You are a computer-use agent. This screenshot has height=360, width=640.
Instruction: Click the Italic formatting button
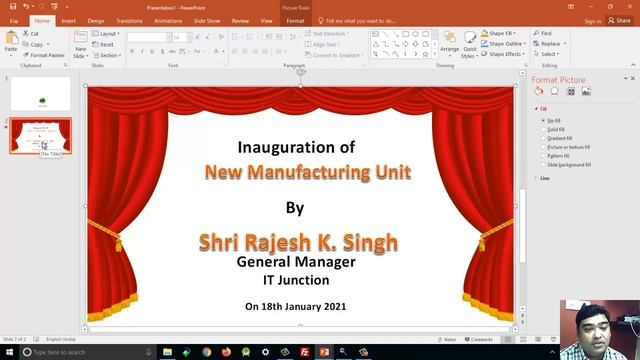click(x=142, y=51)
